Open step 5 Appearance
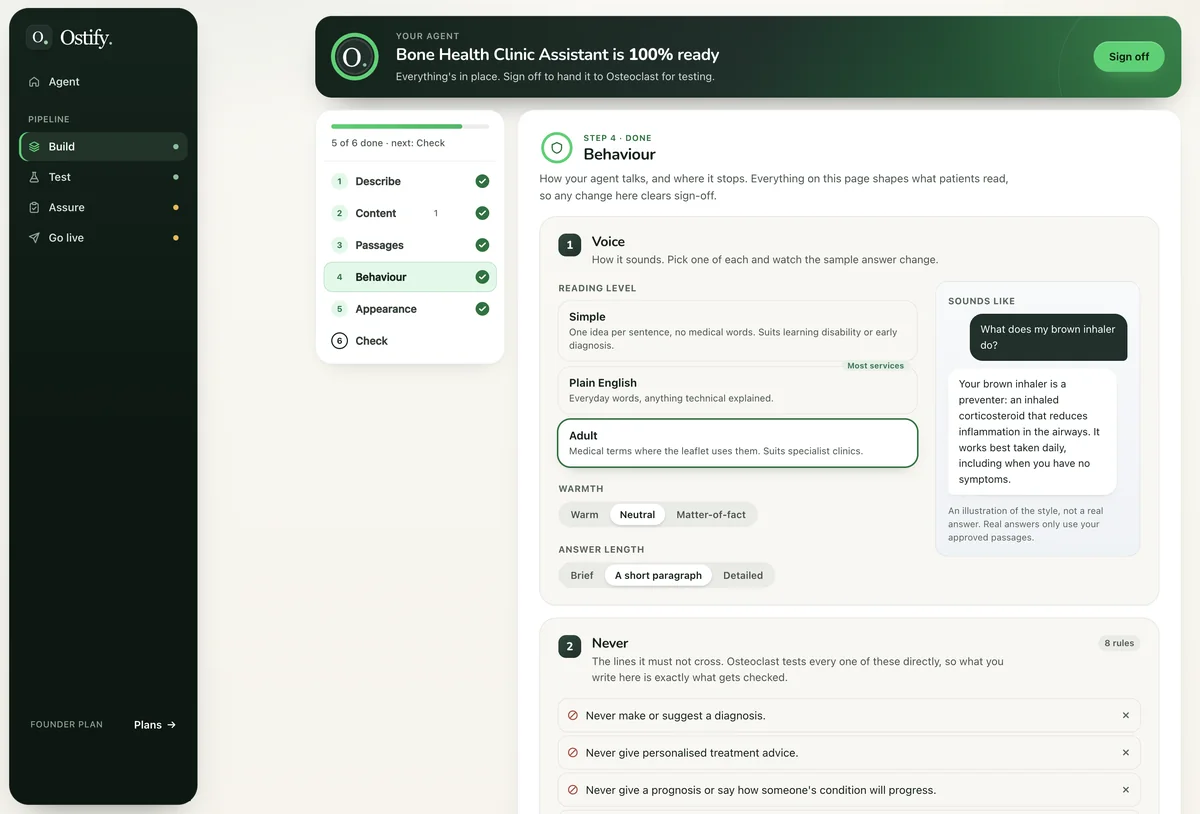The image size is (1200, 814). click(x=410, y=309)
